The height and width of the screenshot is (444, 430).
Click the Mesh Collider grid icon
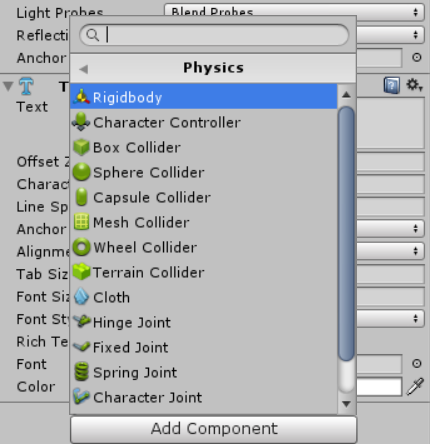pos(81,222)
